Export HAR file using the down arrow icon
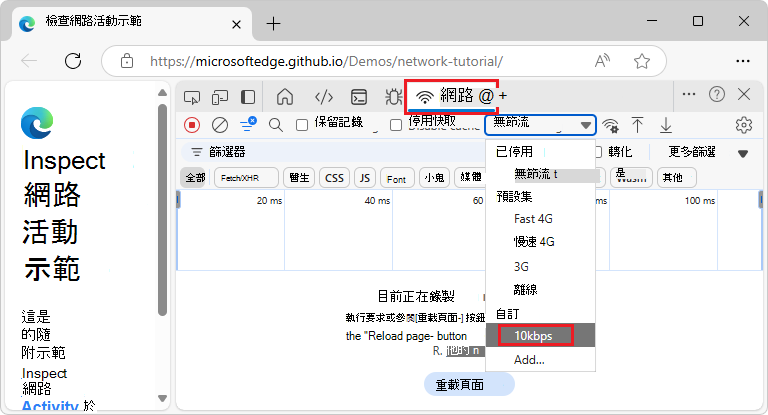The width and height of the screenshot is (768, 415). (666, 125)
